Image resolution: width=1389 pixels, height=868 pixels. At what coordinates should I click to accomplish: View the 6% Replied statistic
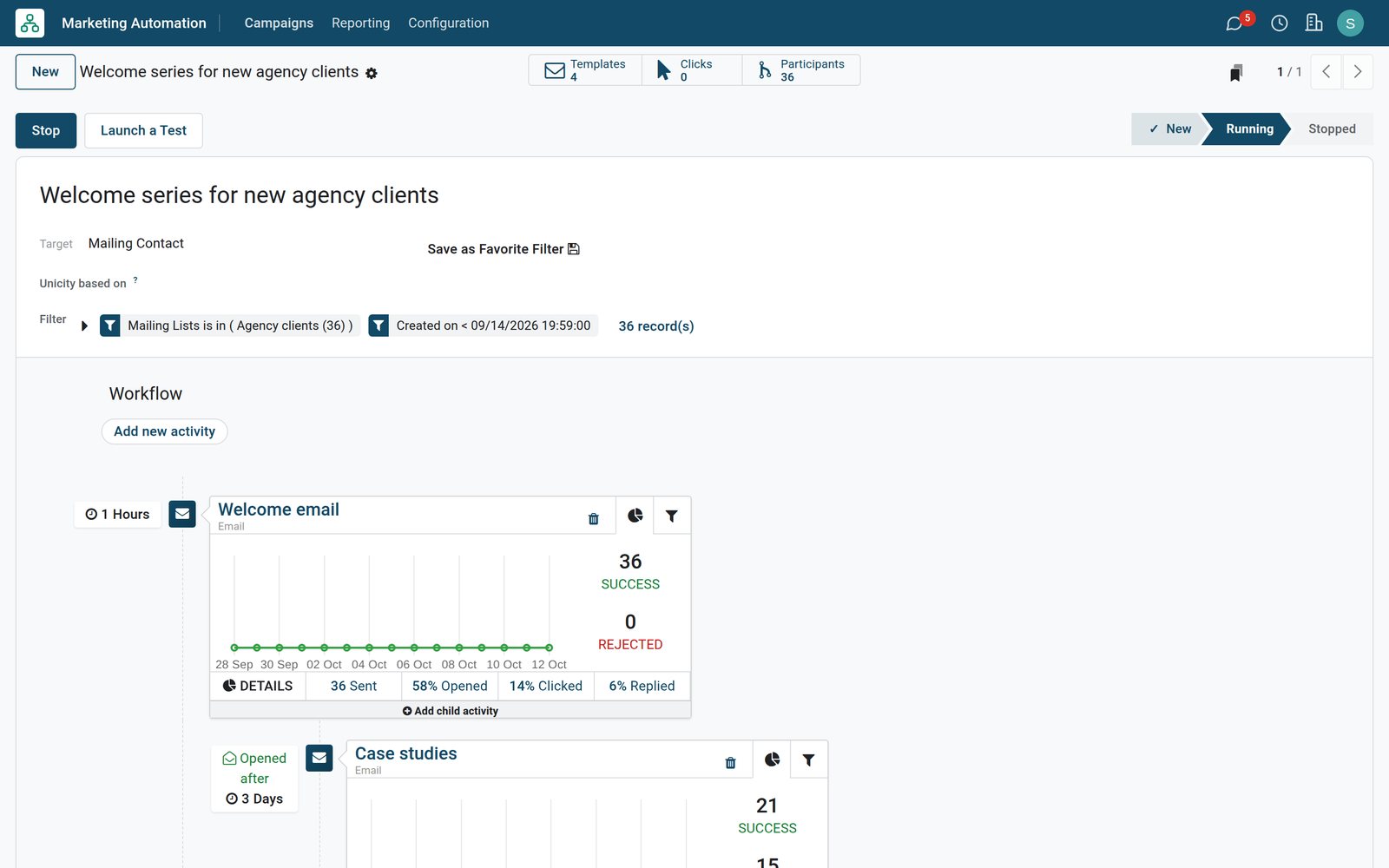(x=642, y=686)
